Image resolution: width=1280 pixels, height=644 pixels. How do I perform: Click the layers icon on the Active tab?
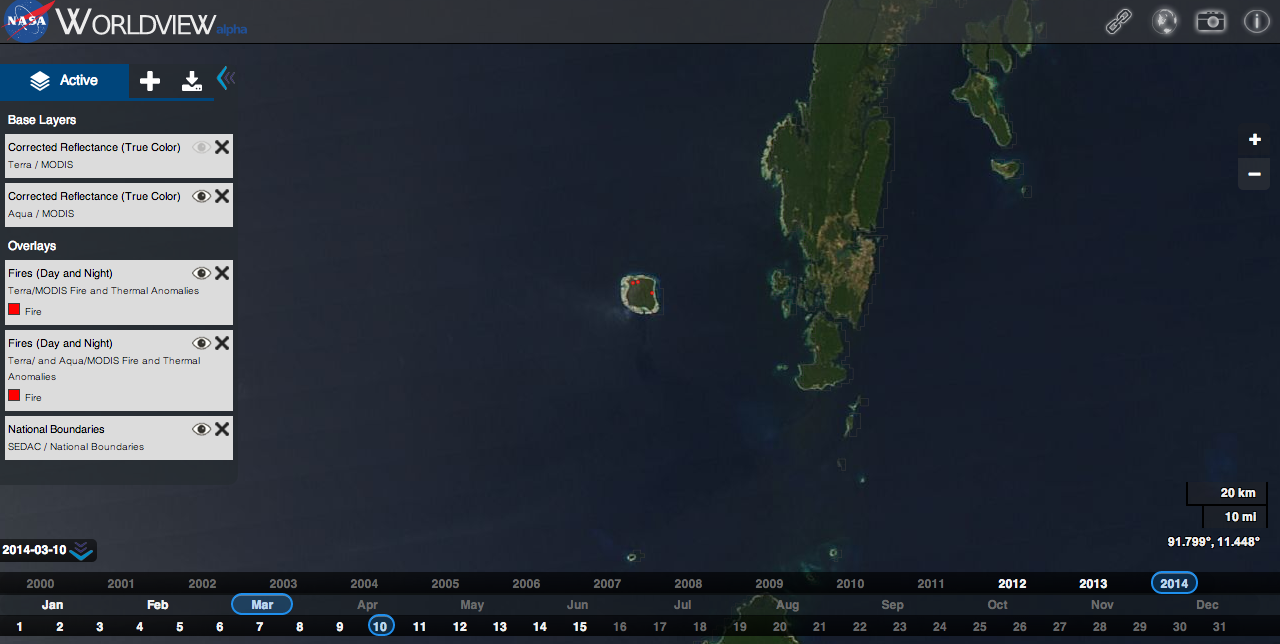(x=39, y=80)
